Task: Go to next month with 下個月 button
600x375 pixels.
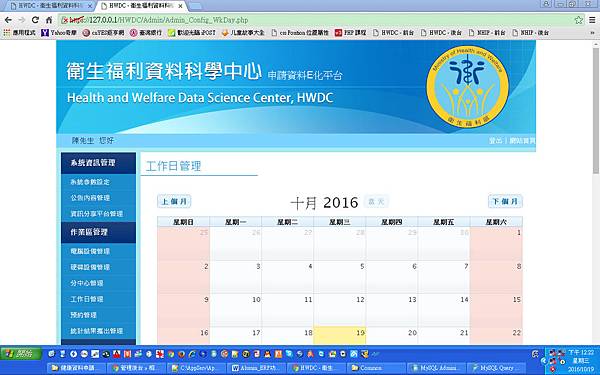Action: 505,201
